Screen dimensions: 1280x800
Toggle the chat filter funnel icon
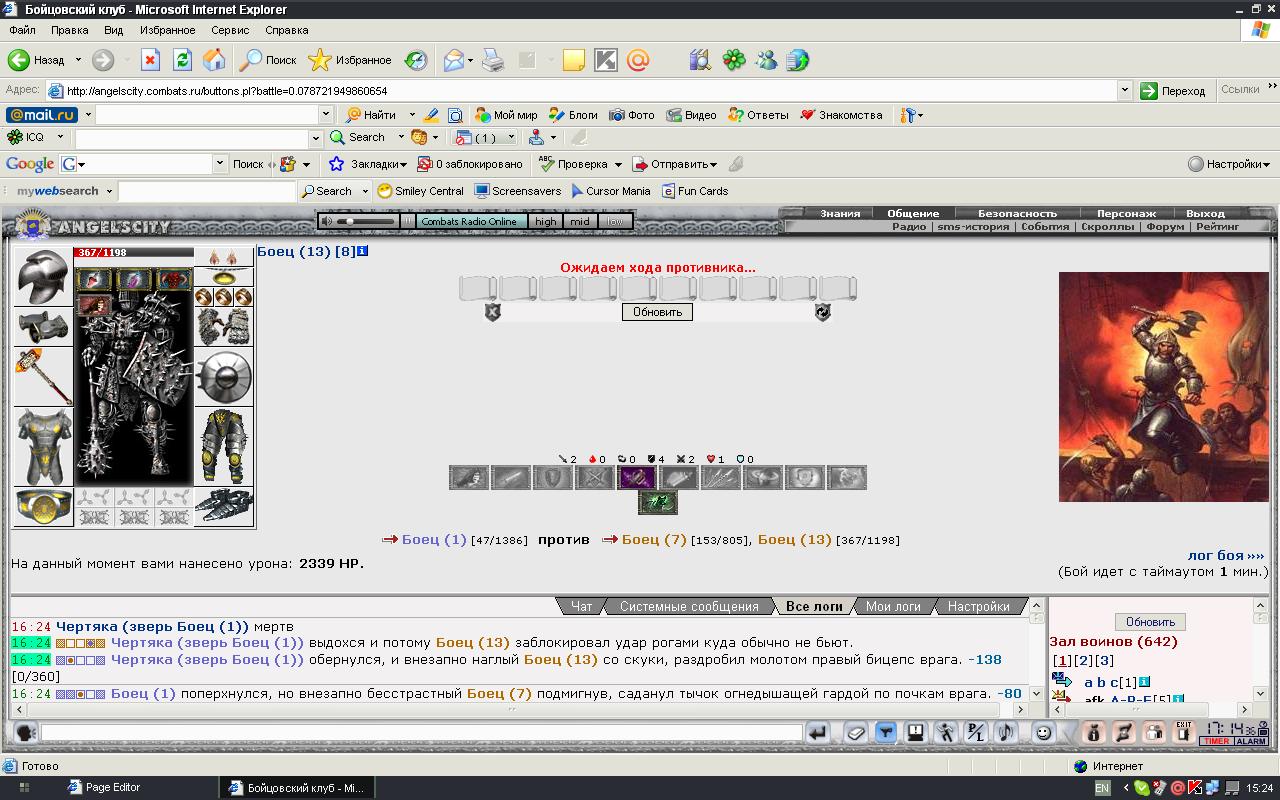(885, 733)
